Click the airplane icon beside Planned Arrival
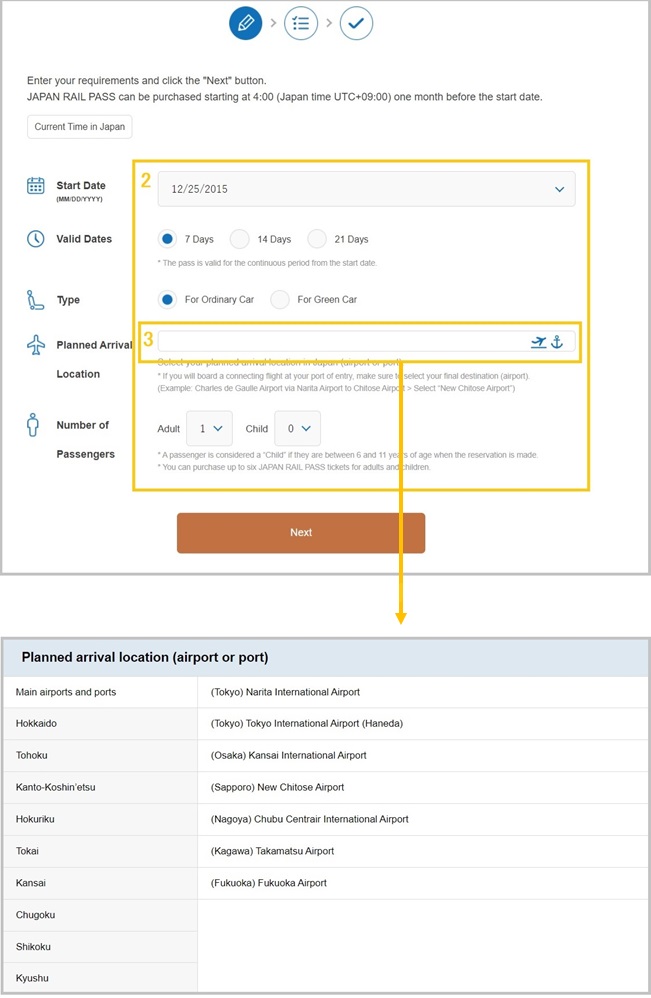Screen dimensions: 651x998 36,344
